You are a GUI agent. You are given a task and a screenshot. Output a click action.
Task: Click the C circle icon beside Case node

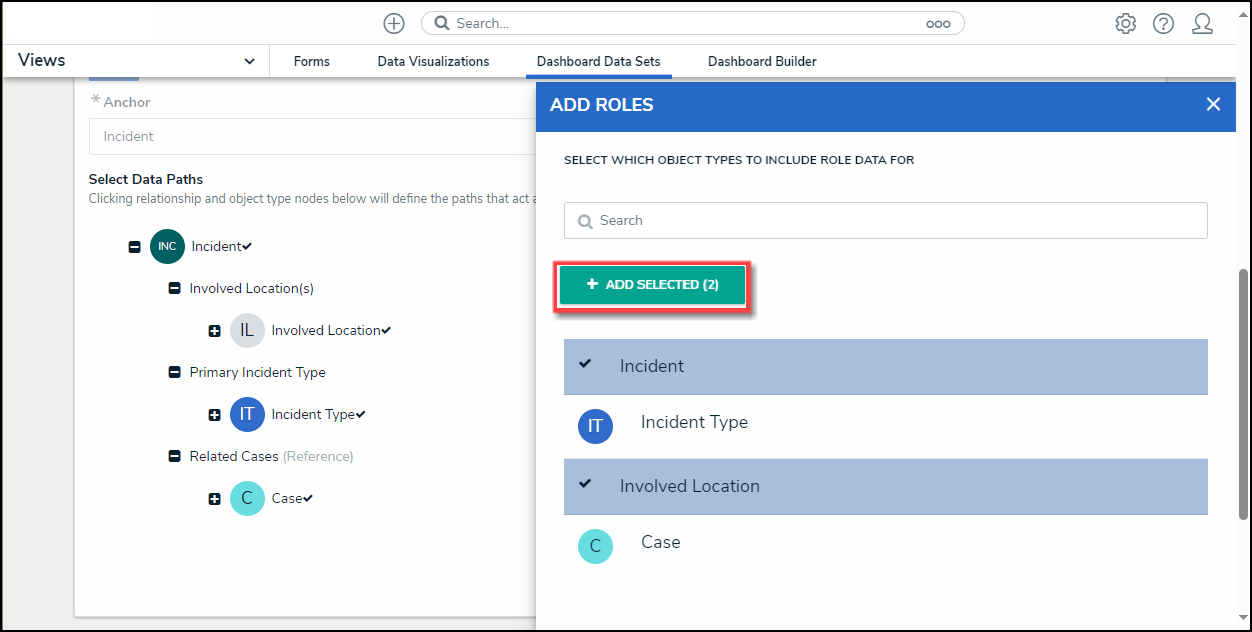(247, 498)
